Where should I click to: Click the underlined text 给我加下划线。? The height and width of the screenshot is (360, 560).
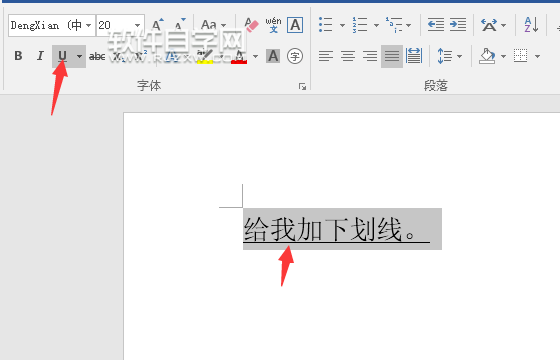point(330,230)
